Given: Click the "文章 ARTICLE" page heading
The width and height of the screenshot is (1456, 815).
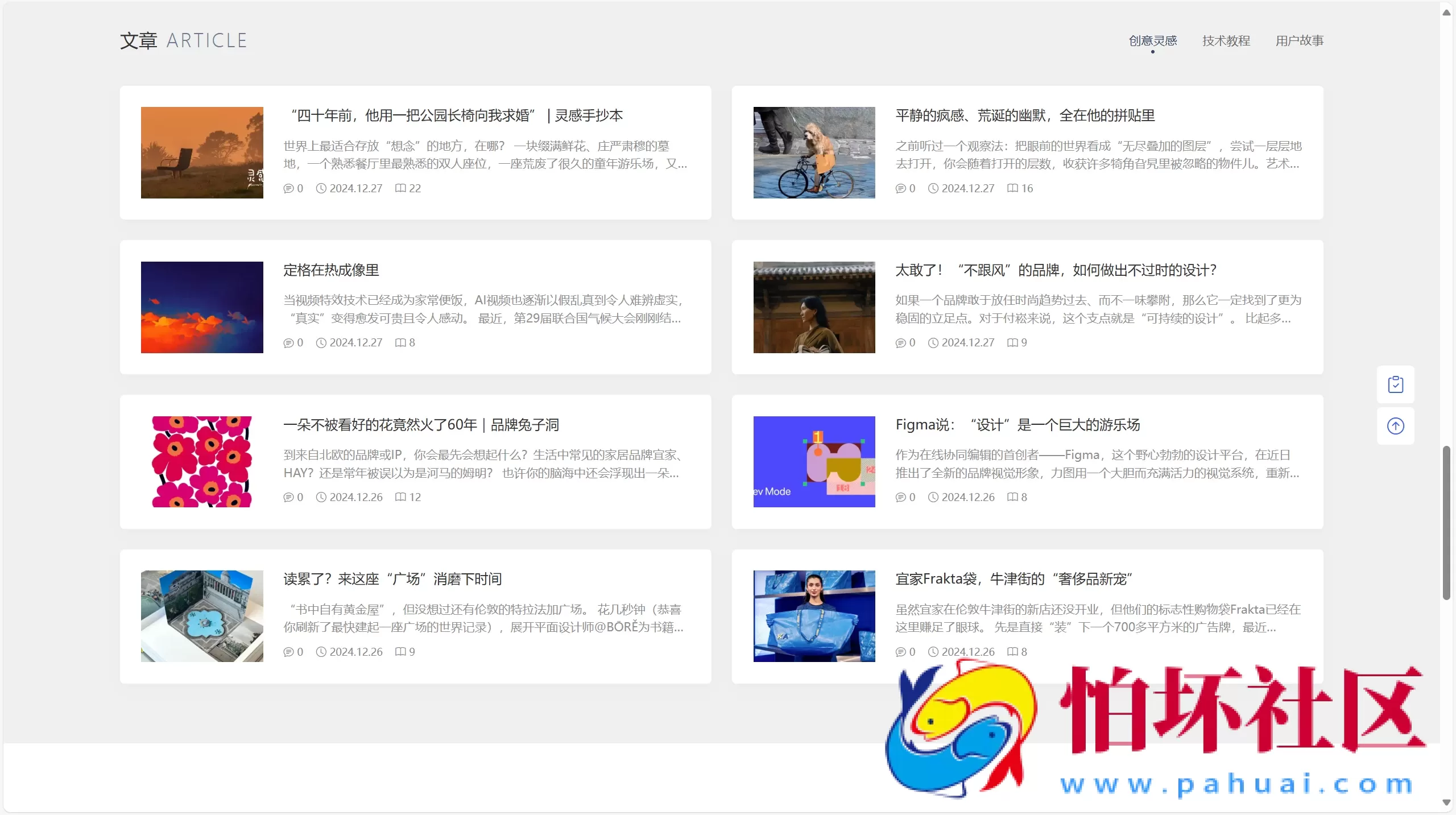Looking at the screenshot, I should click(183, 40).
